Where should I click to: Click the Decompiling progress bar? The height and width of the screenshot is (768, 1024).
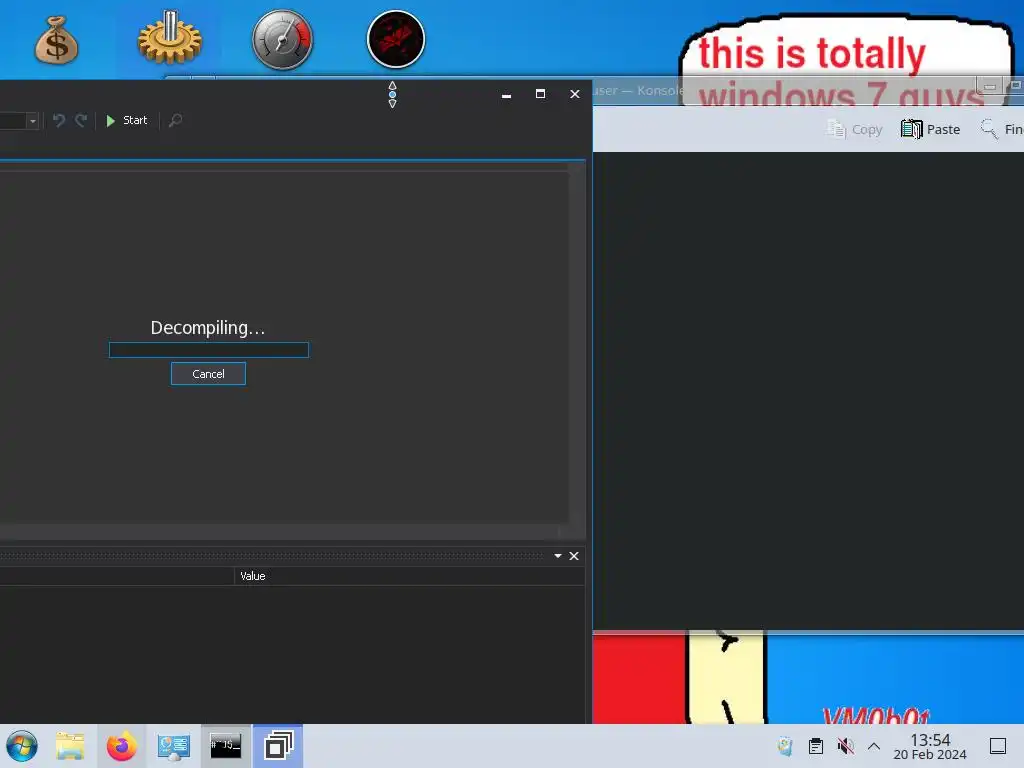[x=208, y=350]
